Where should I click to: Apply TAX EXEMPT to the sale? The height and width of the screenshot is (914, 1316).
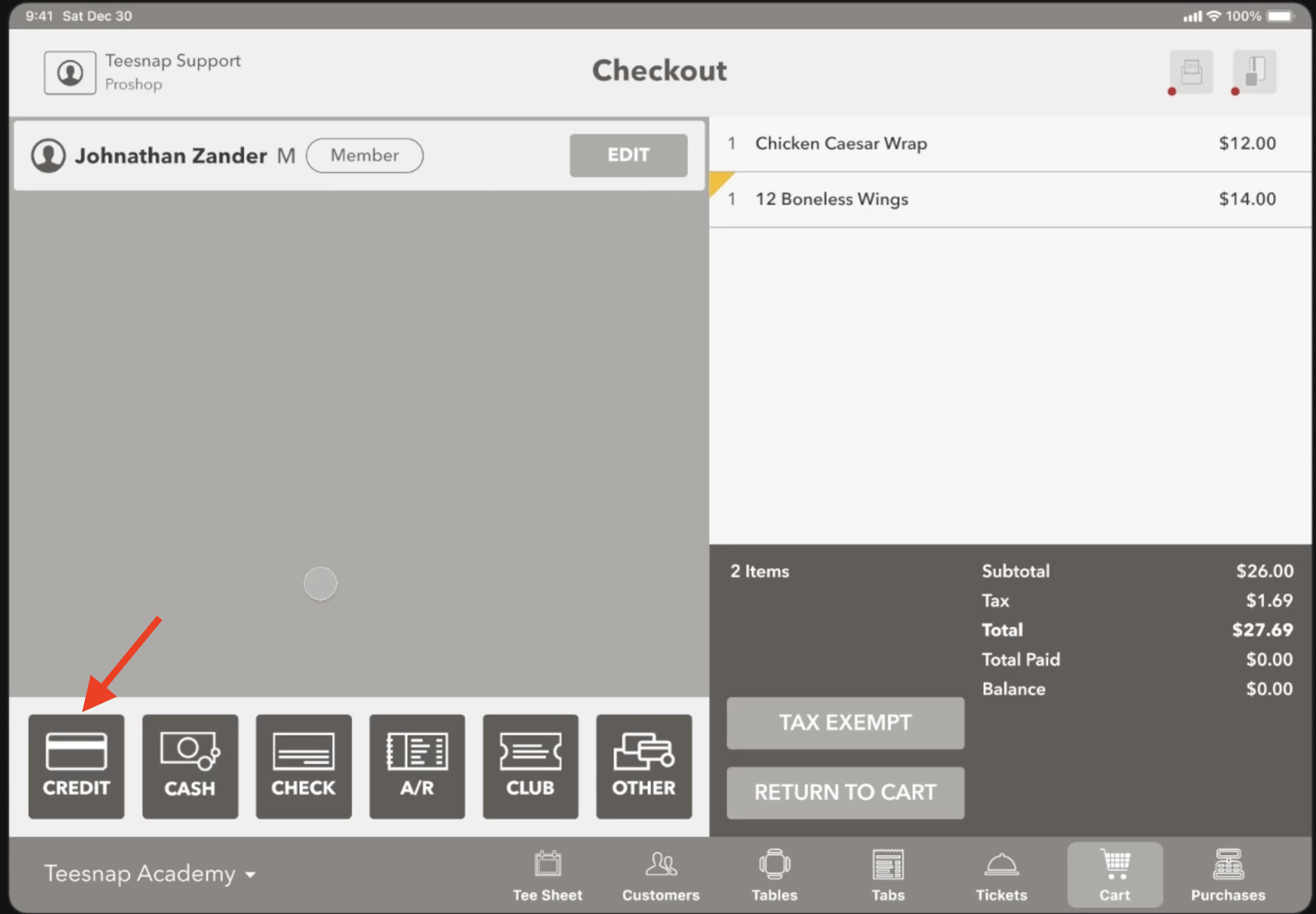click(x=845, y=723)
